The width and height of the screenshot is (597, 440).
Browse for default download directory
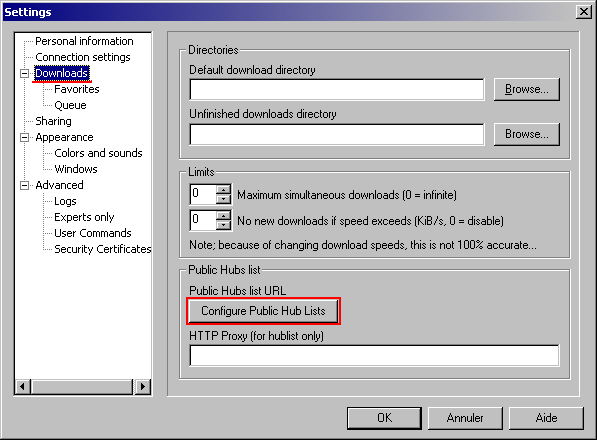(527, 89)
